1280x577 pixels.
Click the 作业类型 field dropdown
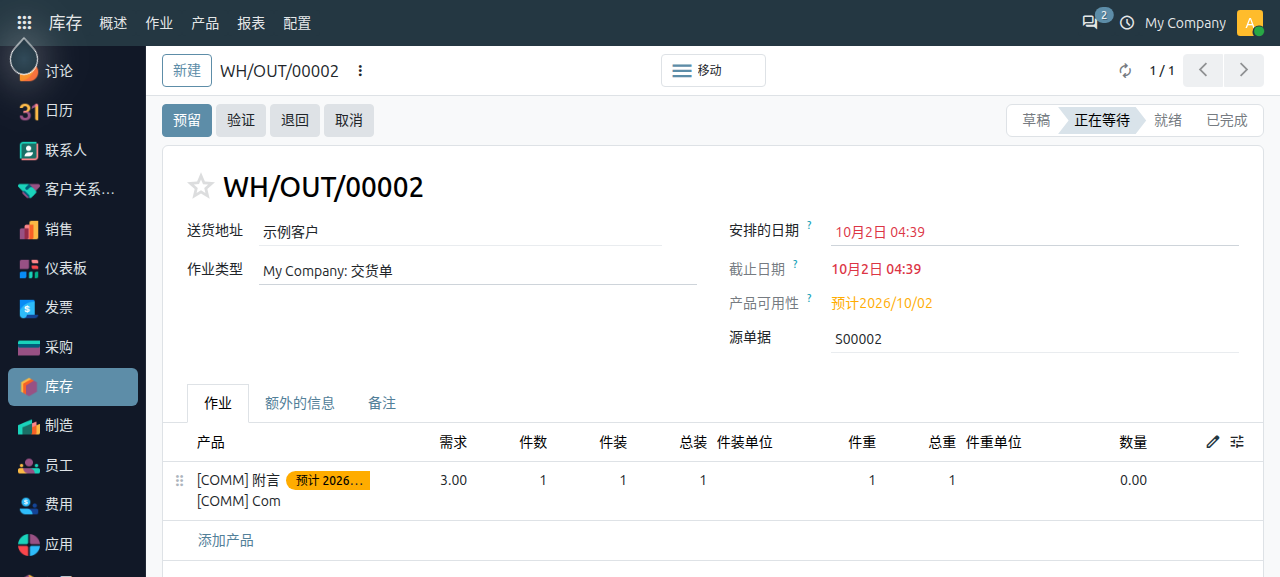tap(478, 271)
